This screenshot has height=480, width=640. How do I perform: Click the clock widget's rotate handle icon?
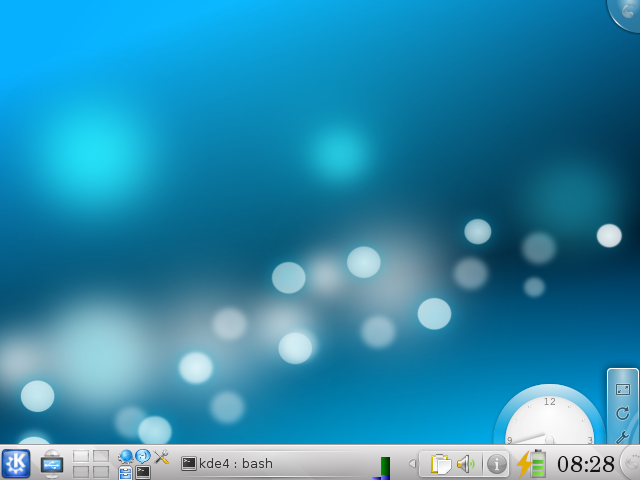(x=623, y=413)
